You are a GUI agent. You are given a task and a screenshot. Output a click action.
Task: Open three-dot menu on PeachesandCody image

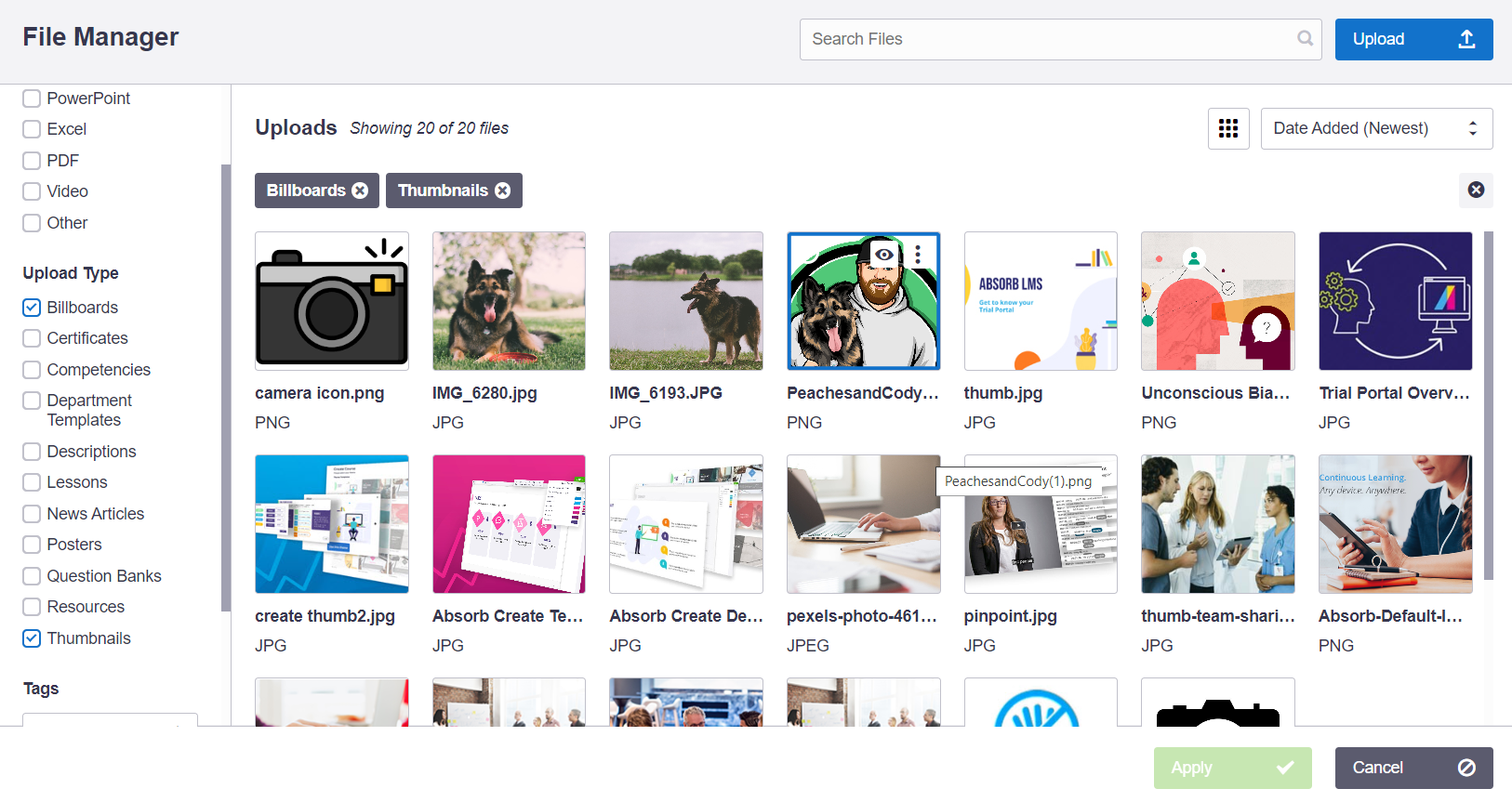(x=918, y=255)
